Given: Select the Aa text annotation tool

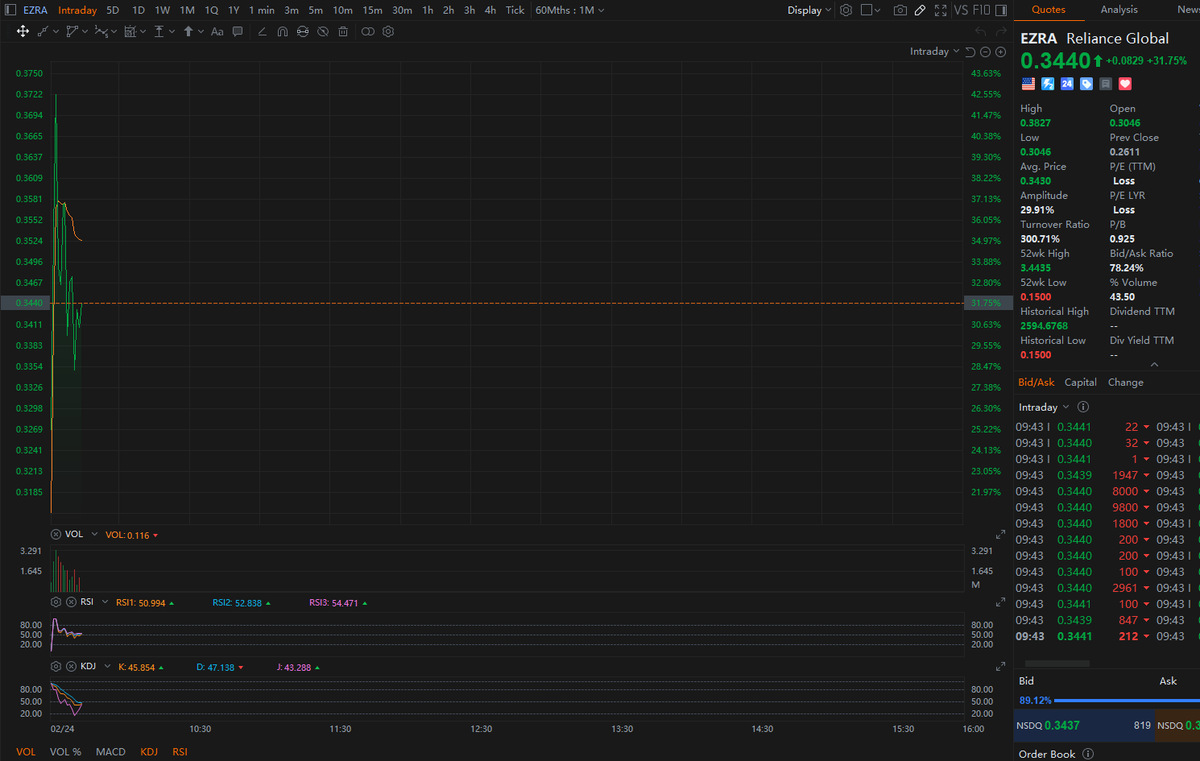Looking at the screenshot, I should (217, 32).
